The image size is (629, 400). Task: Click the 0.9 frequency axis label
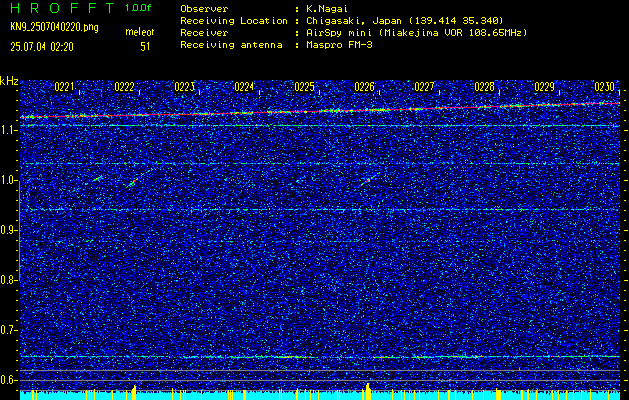click(x=8, y=230)
